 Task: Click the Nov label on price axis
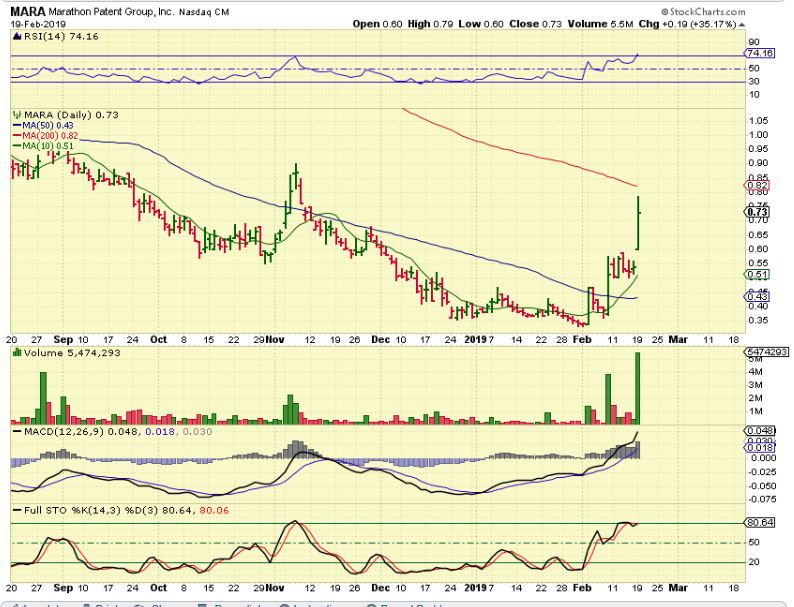pyautogui.click(x=275, y=340)
